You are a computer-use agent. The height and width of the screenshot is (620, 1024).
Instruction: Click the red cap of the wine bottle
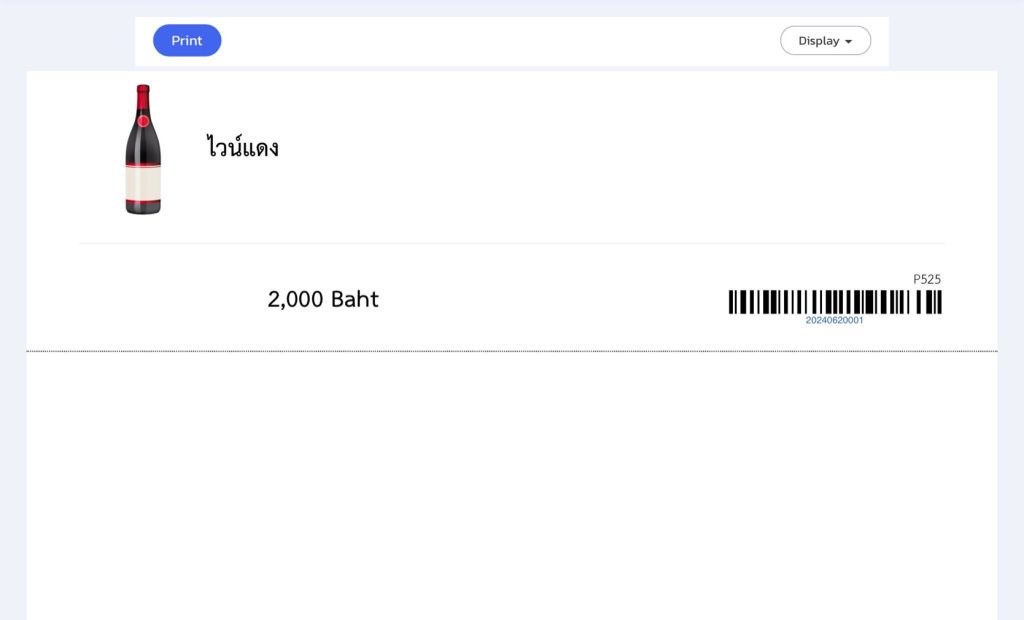[x=143, y=92]
